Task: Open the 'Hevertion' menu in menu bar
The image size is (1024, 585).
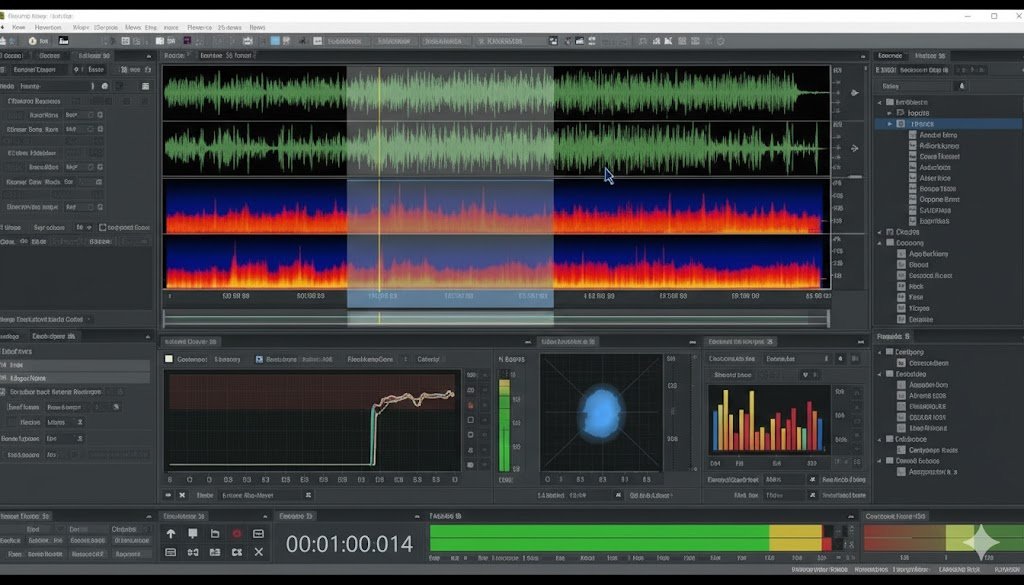Action: click(48, 28)
